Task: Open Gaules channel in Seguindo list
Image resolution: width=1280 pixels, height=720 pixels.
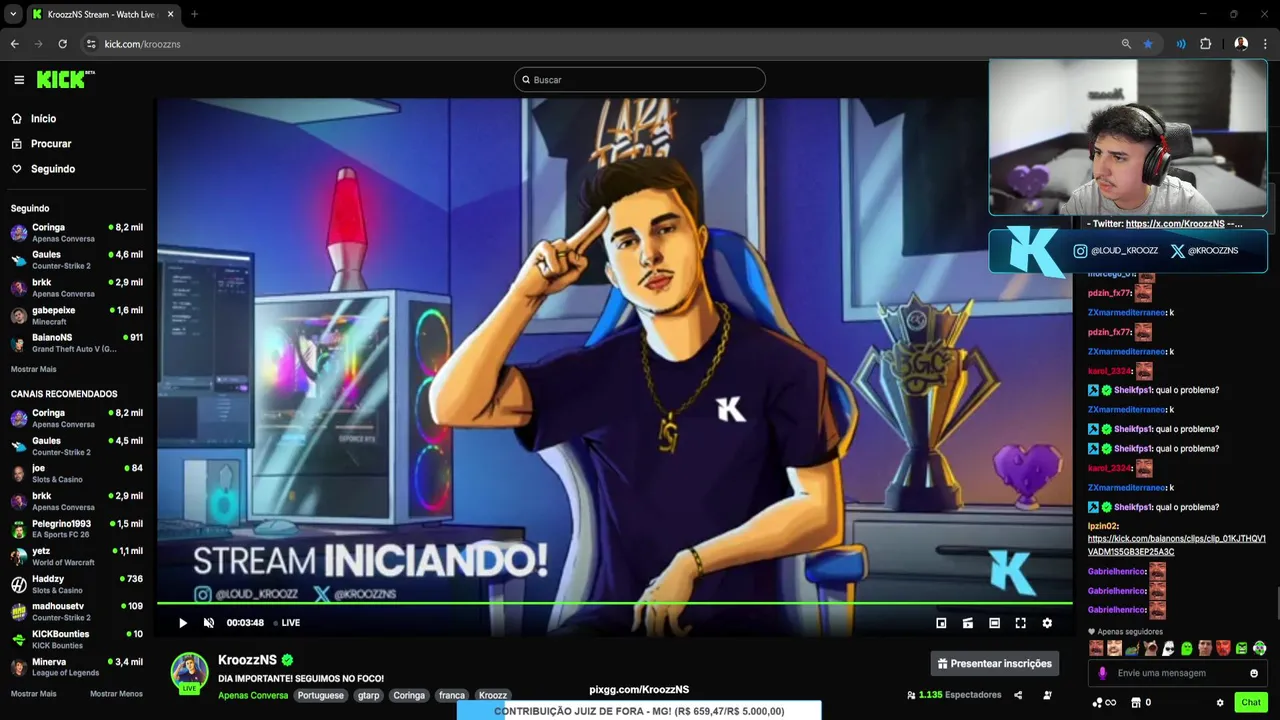Action: 76,260
